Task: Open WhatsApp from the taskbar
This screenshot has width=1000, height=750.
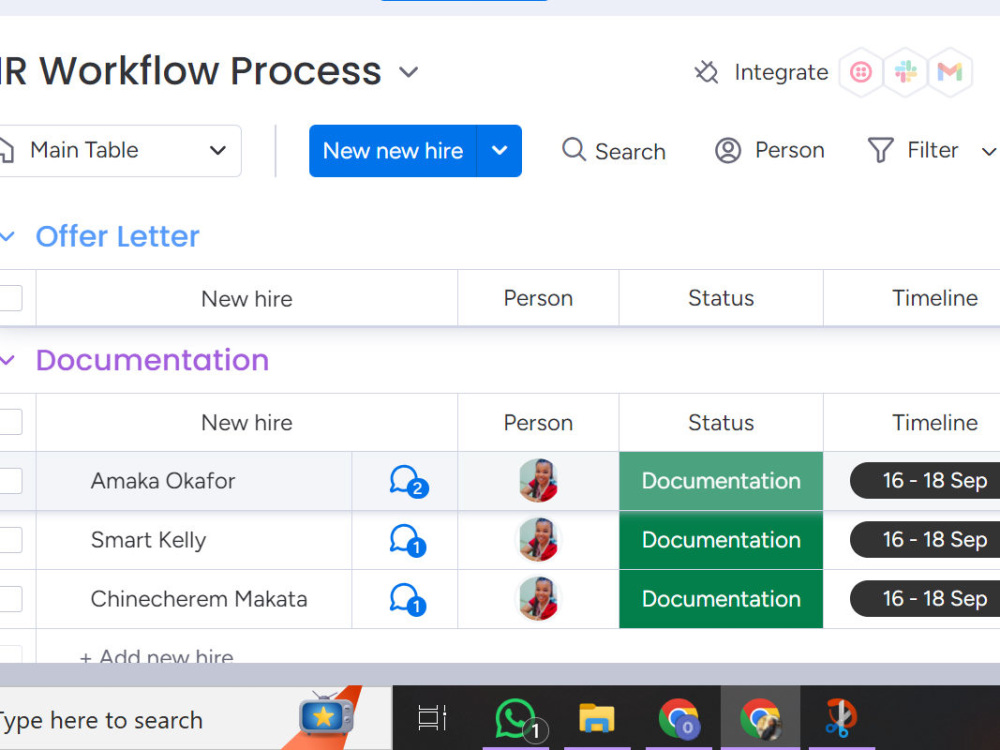Action: pyautogui.click(x=515, y=717)
